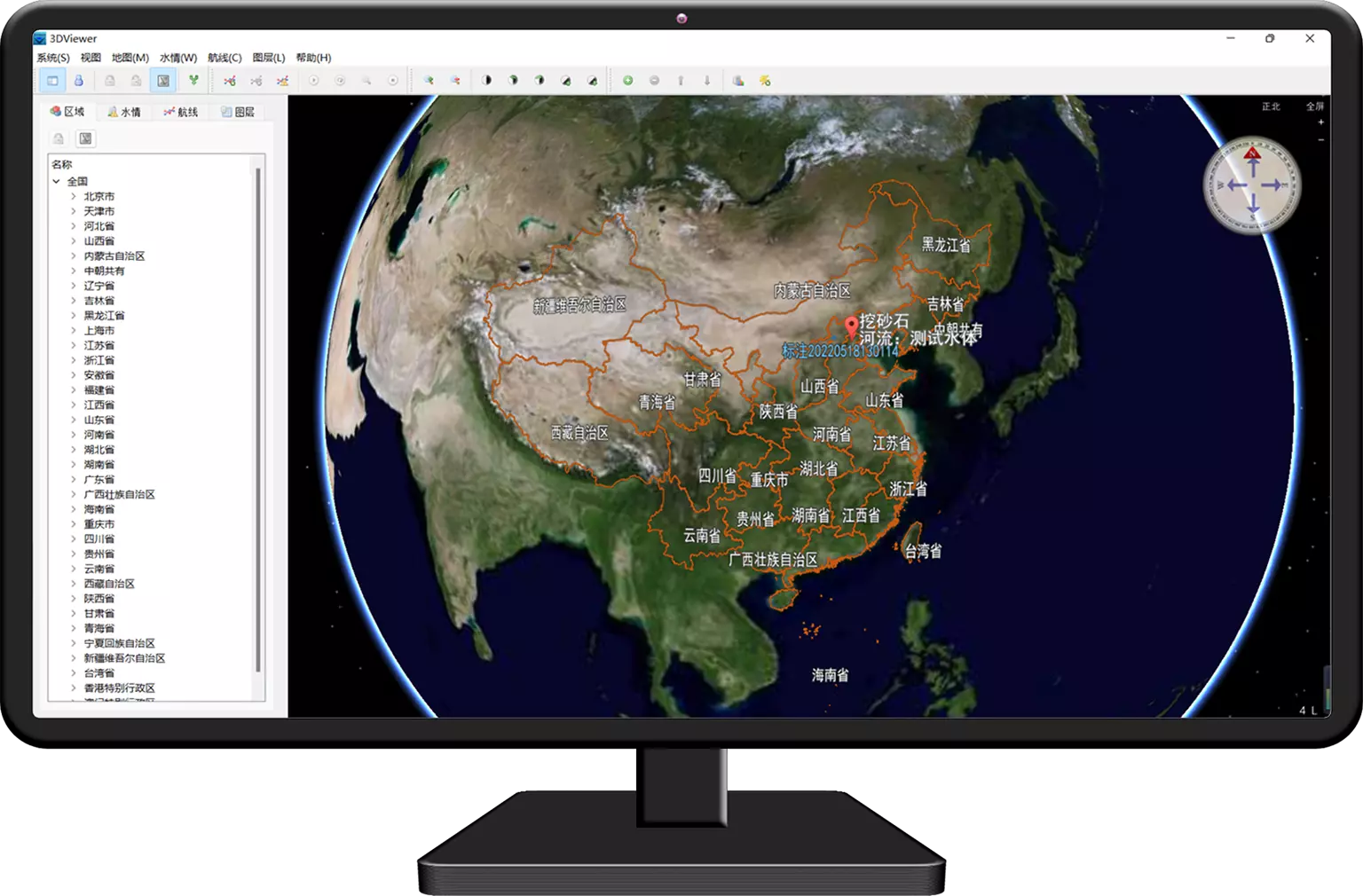This screenshot has width=1363, height=896.
Task: Switch to the 水情 tab
Action: point(124,112)
